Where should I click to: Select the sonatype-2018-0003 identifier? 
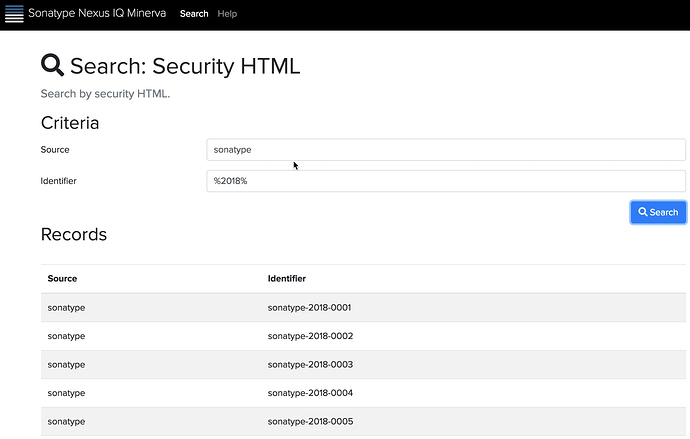tap(310, 365)
